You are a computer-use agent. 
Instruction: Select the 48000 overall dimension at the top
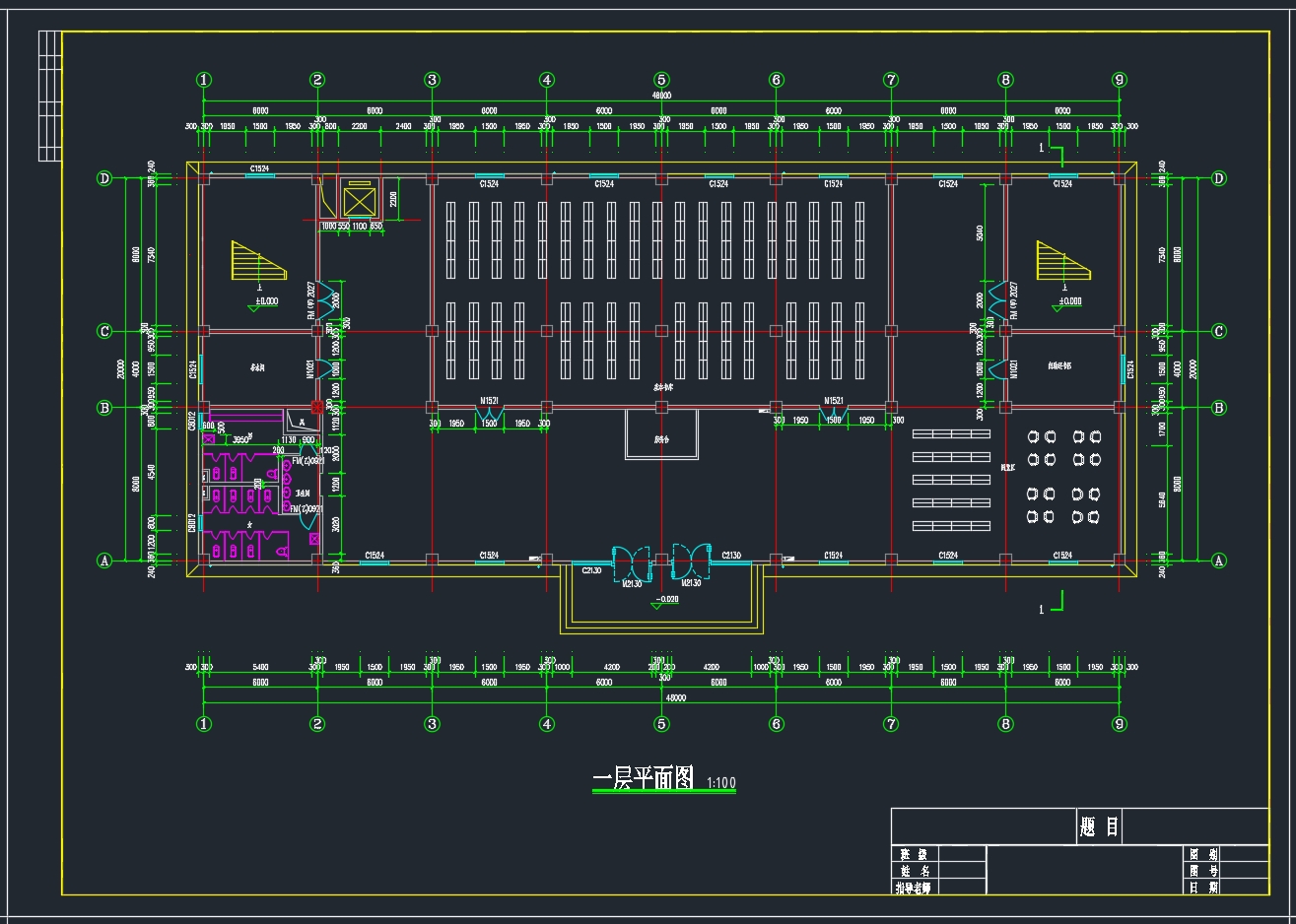click(661, 96)
